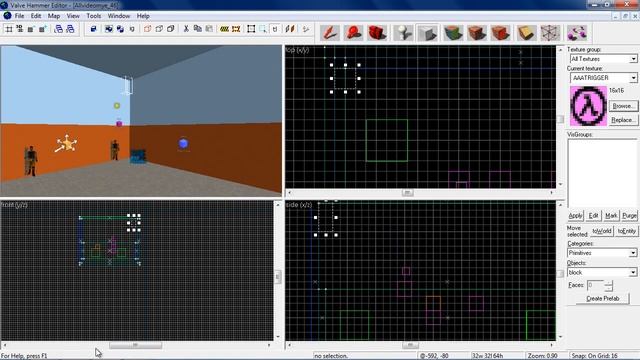The height and width of the screenshot is (360, 640).
Task: Toggle auto selection magnifier icon
Action: tap(263, 29)
